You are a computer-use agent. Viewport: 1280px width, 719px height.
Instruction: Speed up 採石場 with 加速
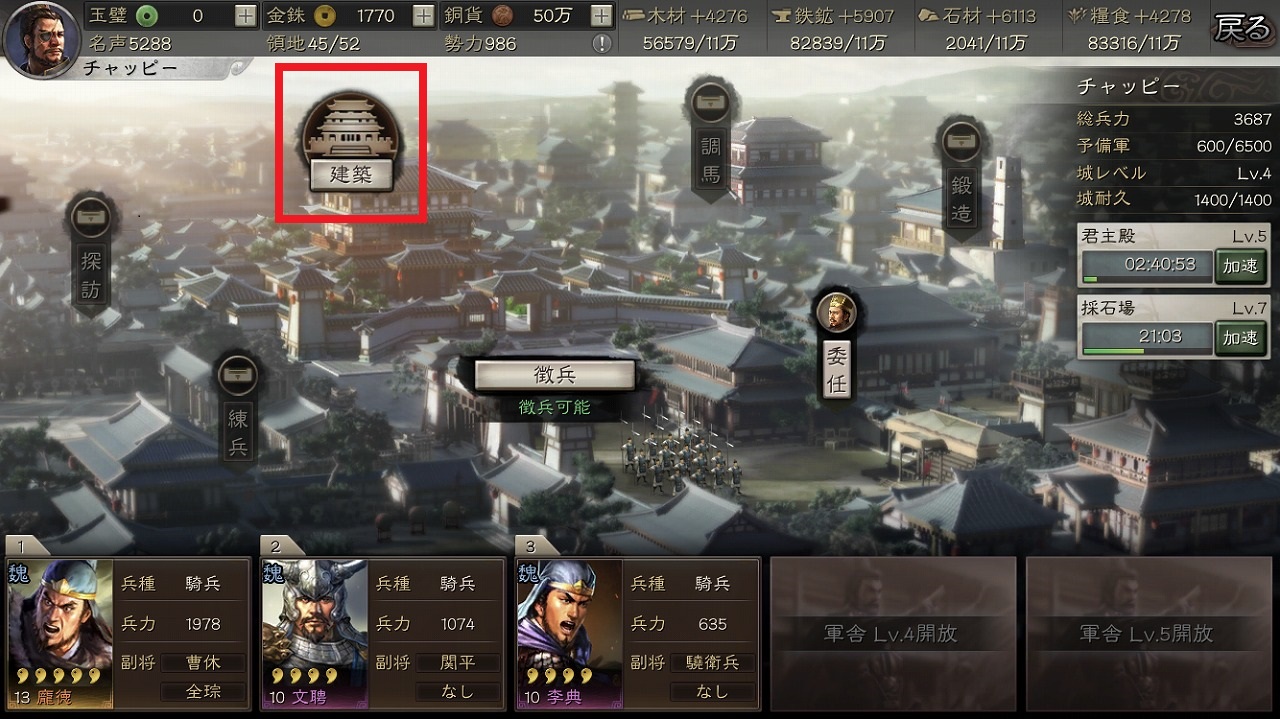(1240, 338)
